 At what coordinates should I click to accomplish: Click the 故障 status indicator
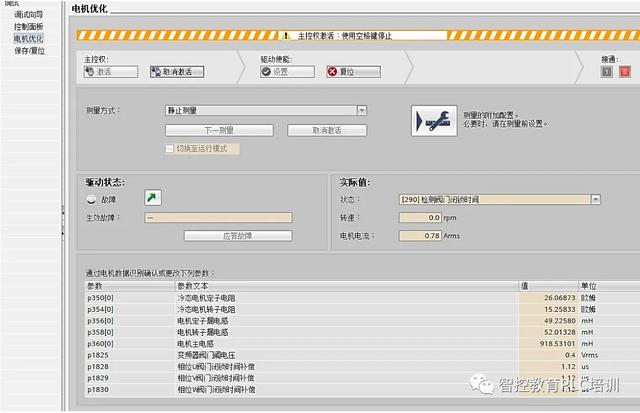point(91,200)
